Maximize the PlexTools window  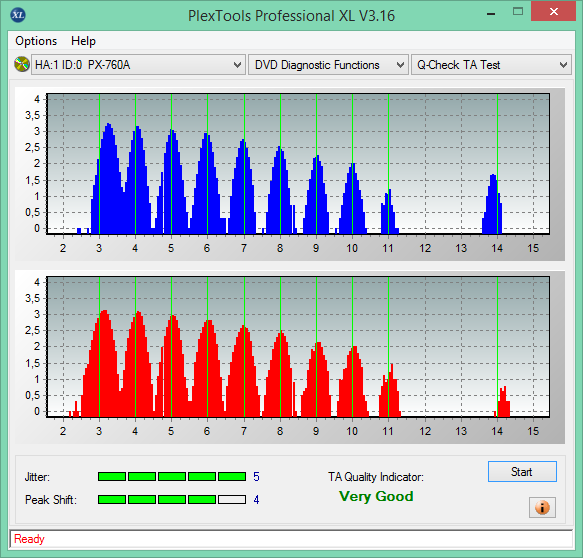click(518, 12)
